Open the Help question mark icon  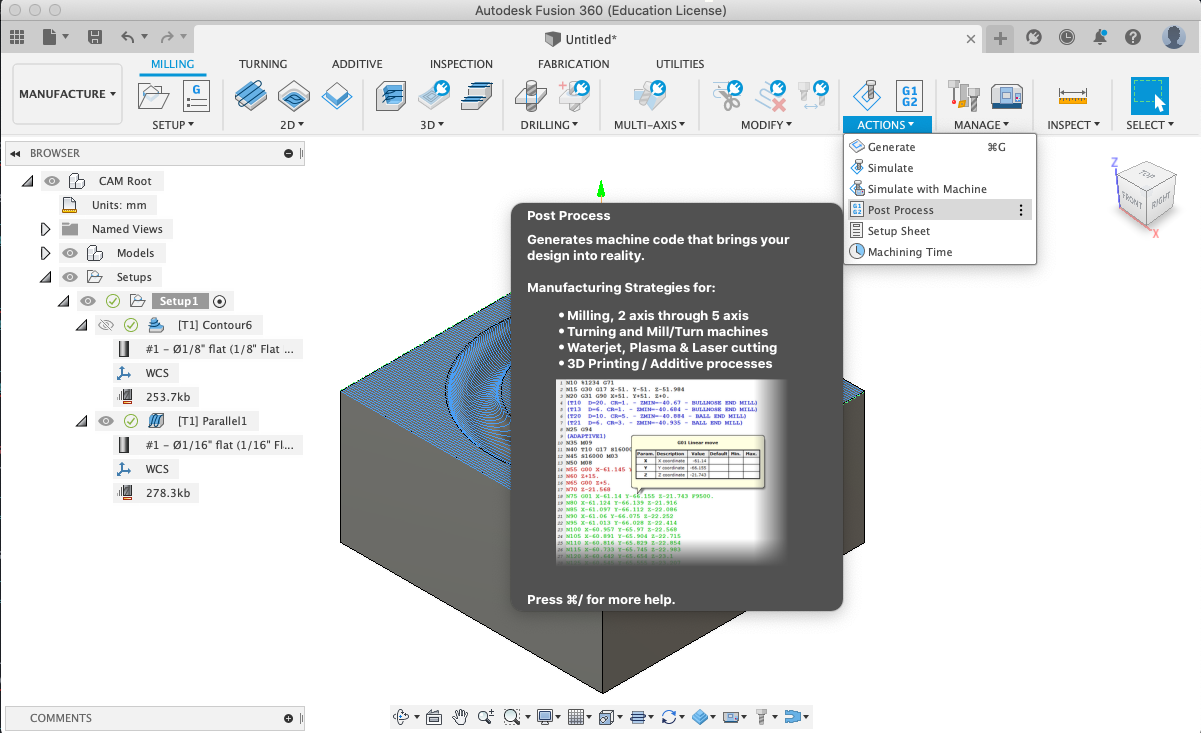(x=1133, y=37)
